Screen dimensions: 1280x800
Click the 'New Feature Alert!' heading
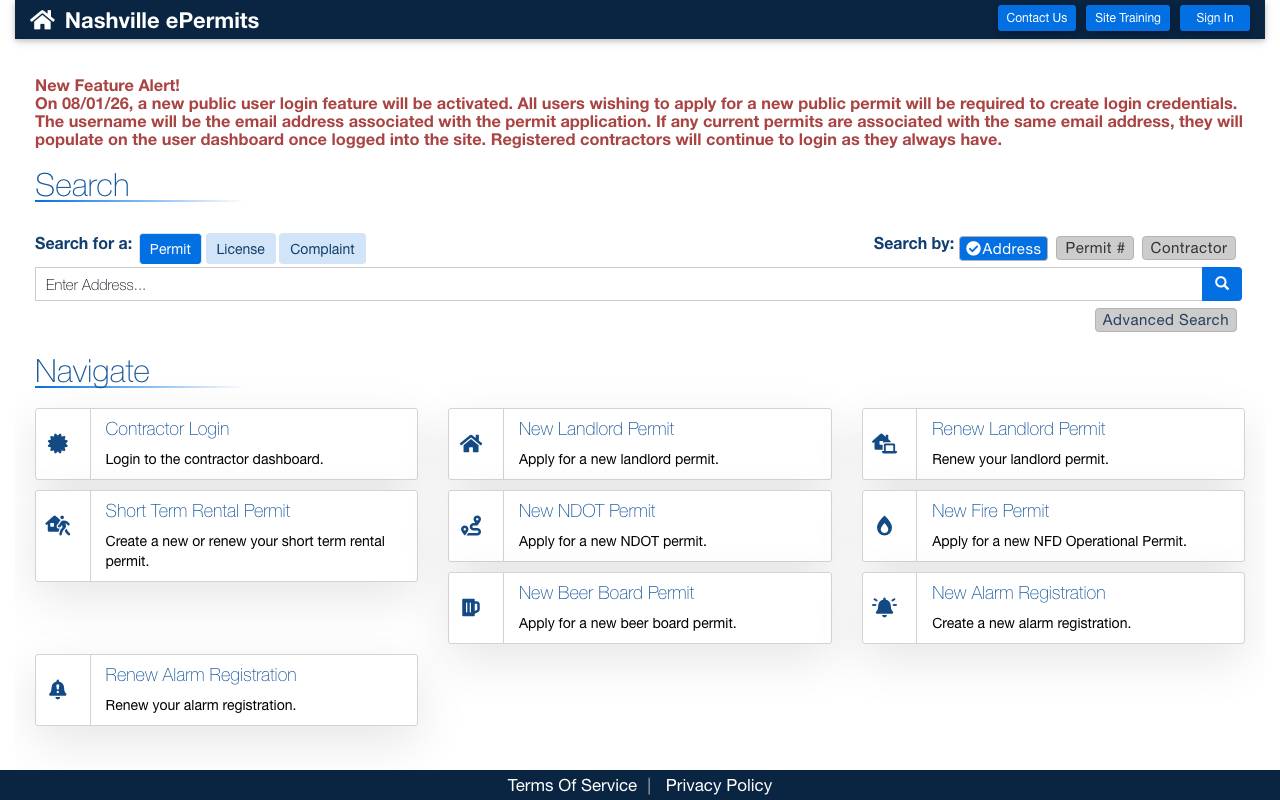(107, 86)
